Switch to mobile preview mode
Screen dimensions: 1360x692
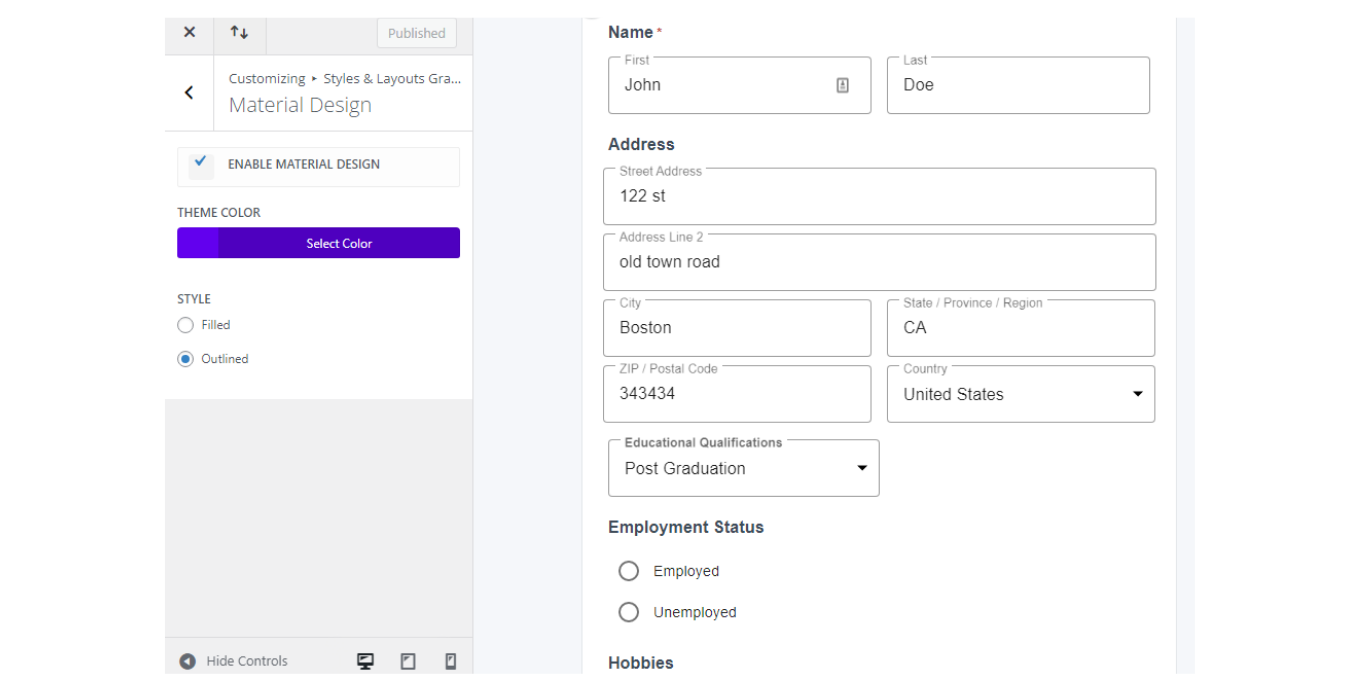(450, 660)
